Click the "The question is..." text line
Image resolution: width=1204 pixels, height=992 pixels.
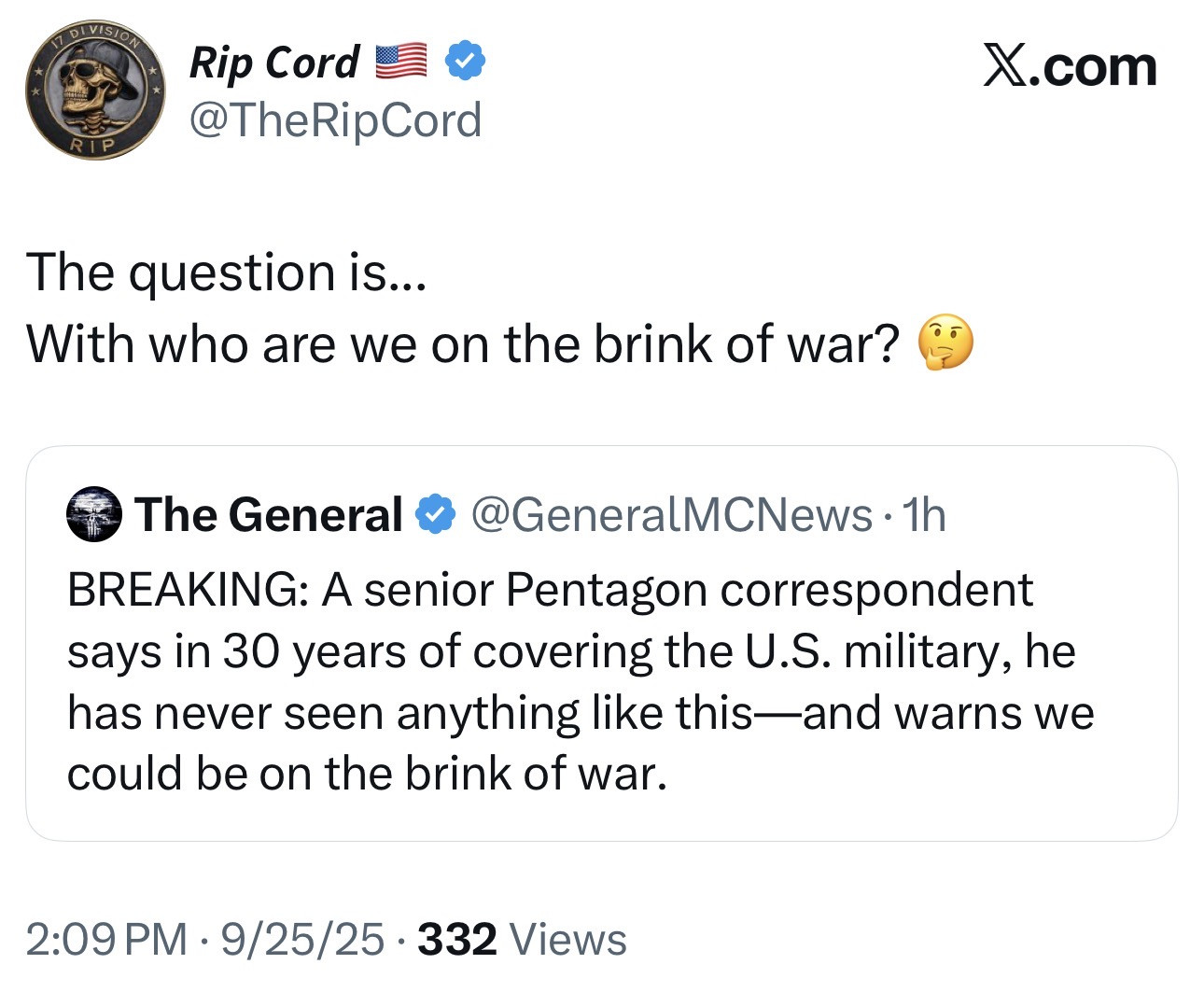[x=227, y=272]
